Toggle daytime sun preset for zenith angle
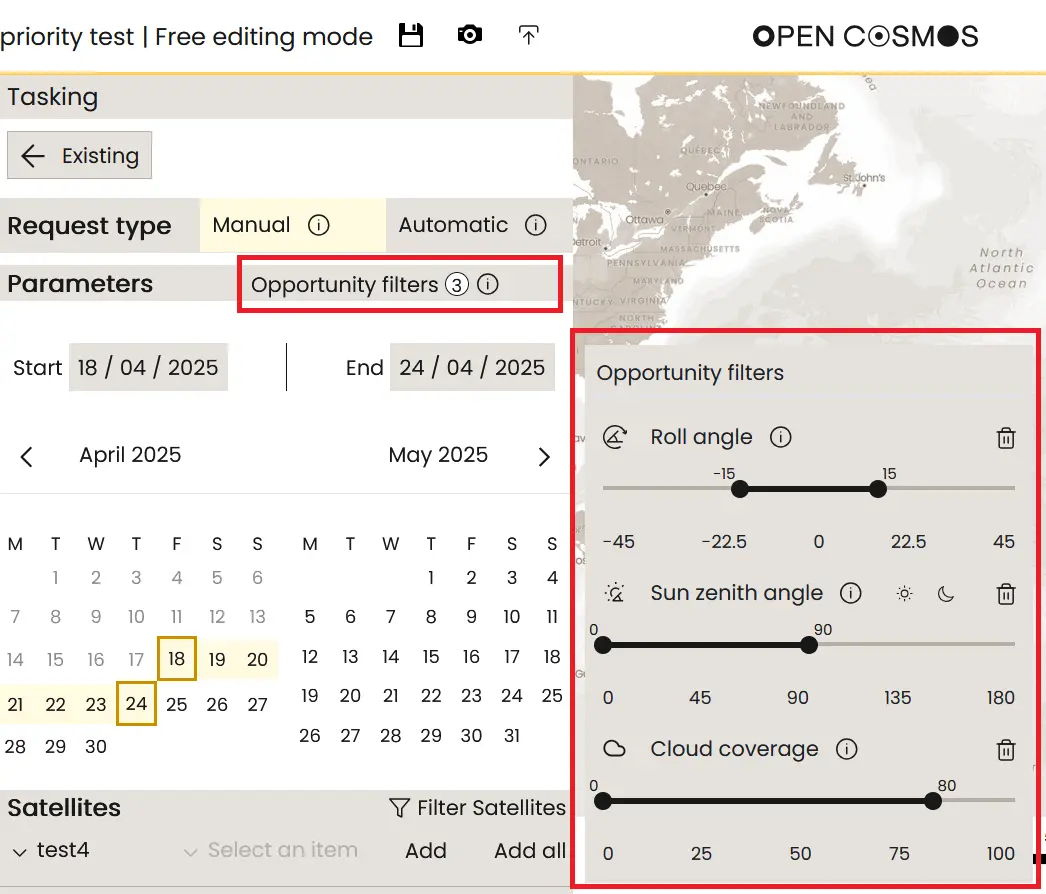The image size is (1046, 894). click(x=904, y=594)
